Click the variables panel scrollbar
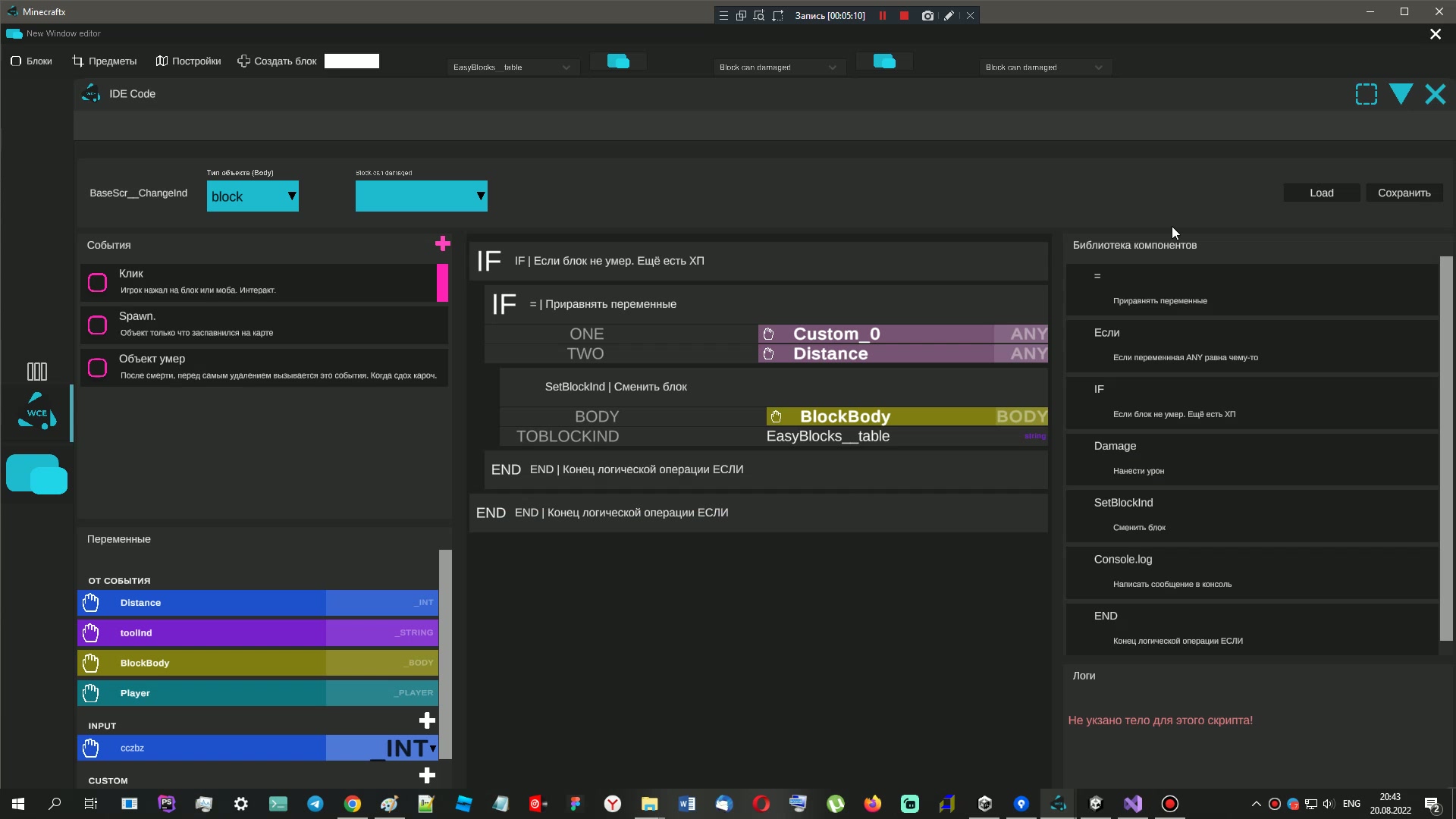This screenshot has width=1456, height=819. tap(445, 654)
